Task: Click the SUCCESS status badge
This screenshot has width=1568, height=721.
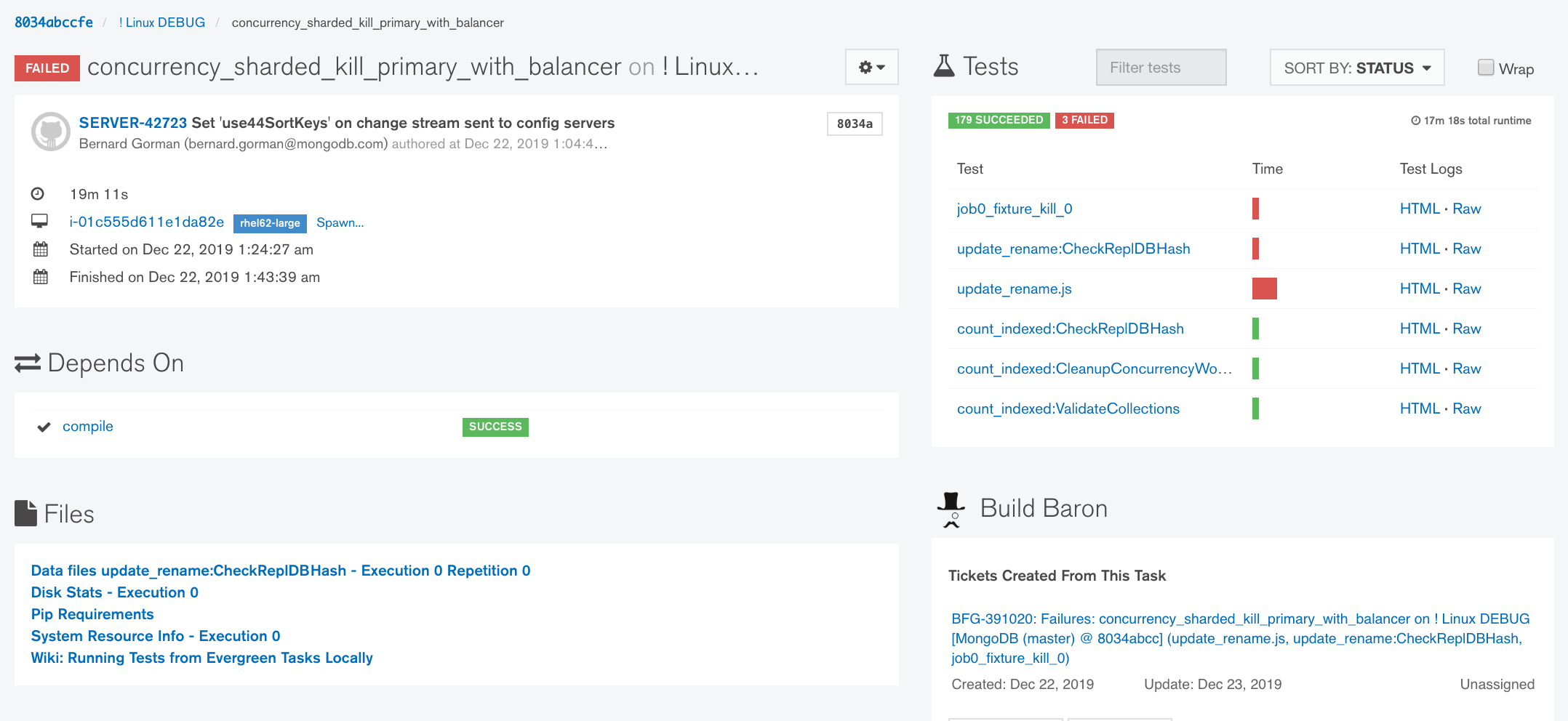Action: click(x=495, y=427)
